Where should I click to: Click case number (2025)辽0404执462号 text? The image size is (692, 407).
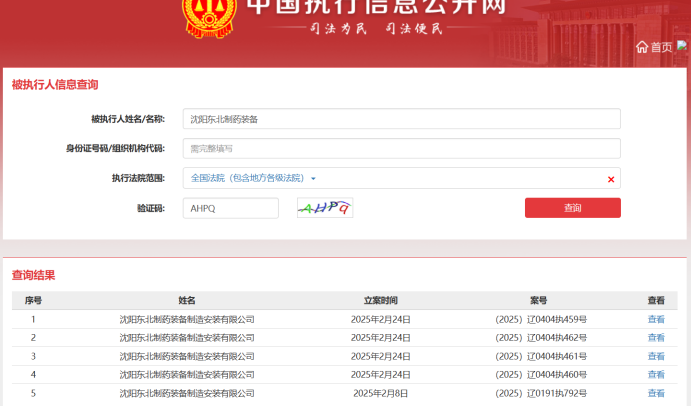(541, 338)
